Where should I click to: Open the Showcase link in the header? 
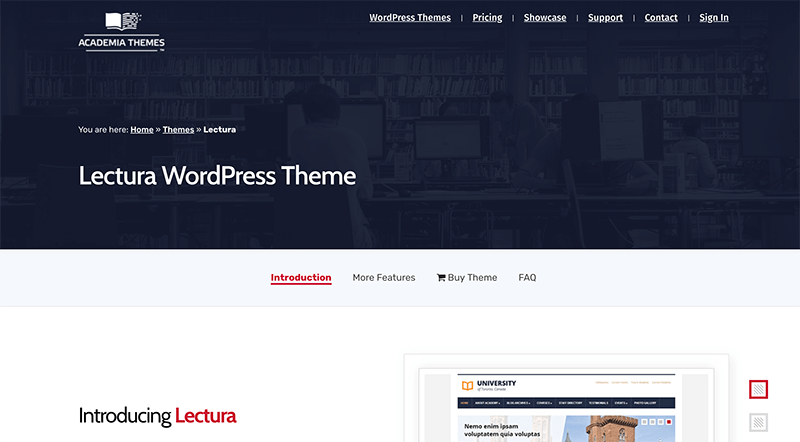[x=545, y=17]
